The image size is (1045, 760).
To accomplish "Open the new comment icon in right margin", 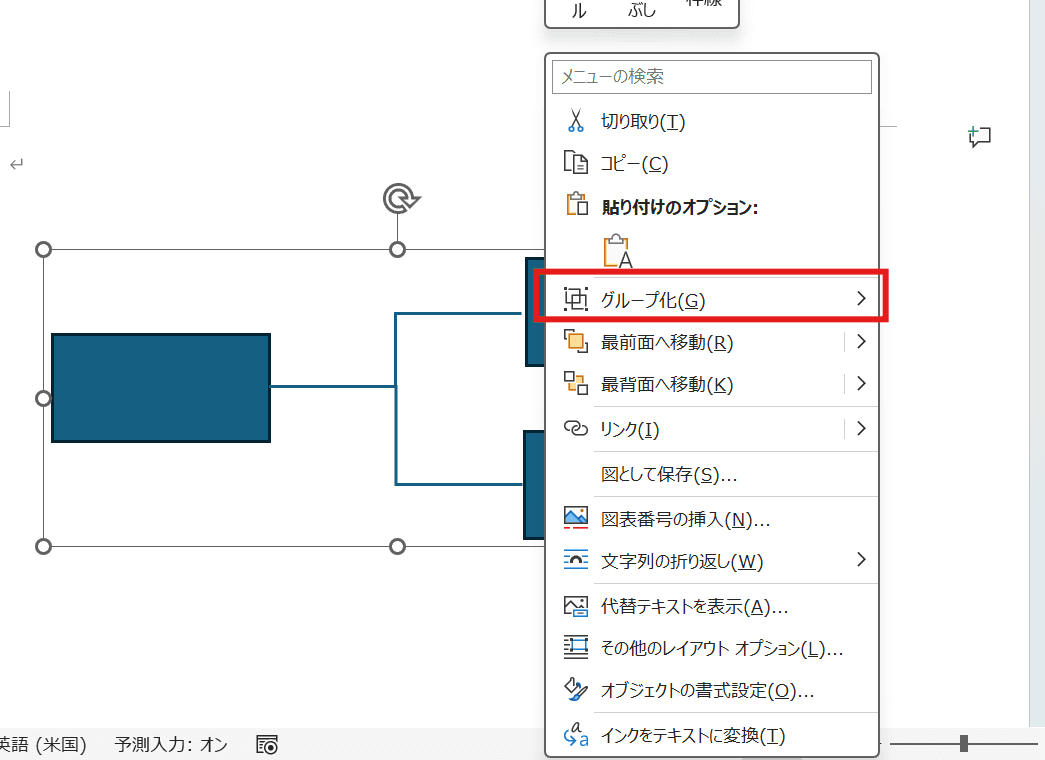I will pyautogui.click(x=979, y=138).
